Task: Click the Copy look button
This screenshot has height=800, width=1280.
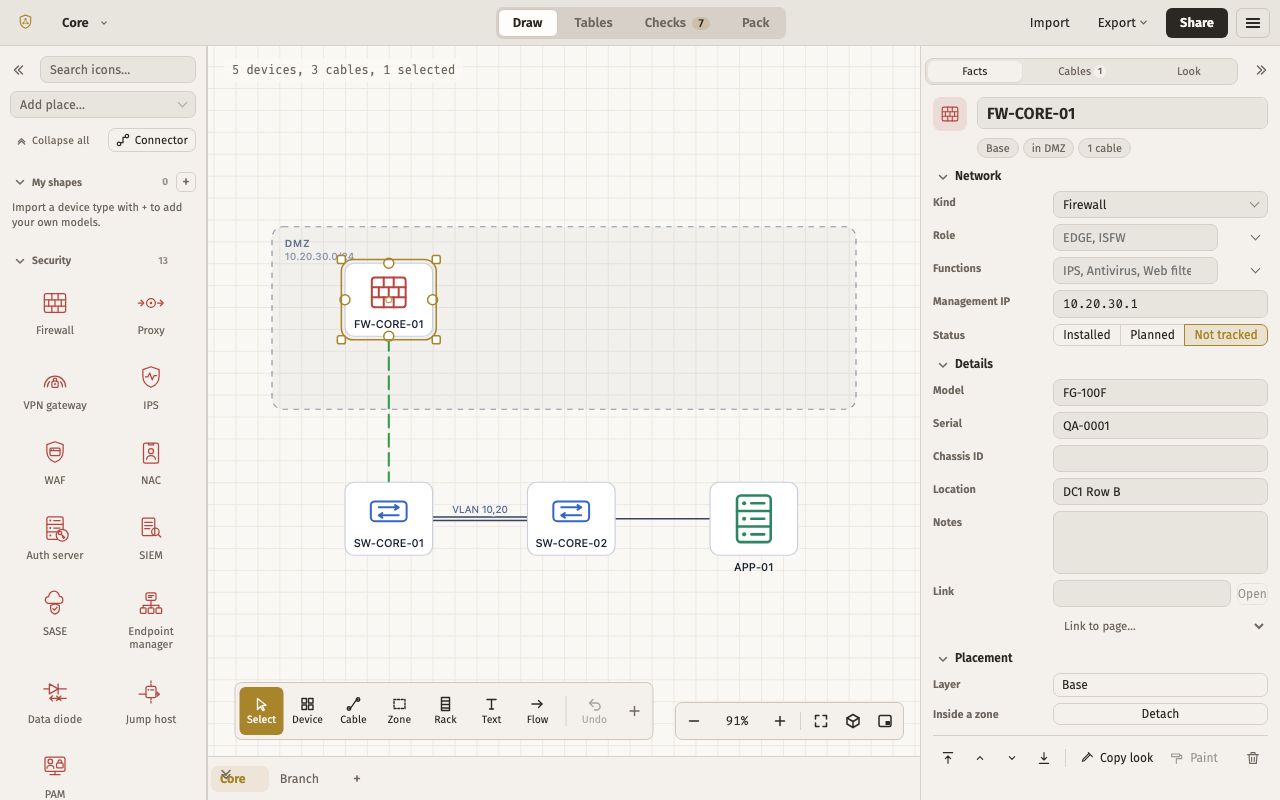Action: (1117, 758)
